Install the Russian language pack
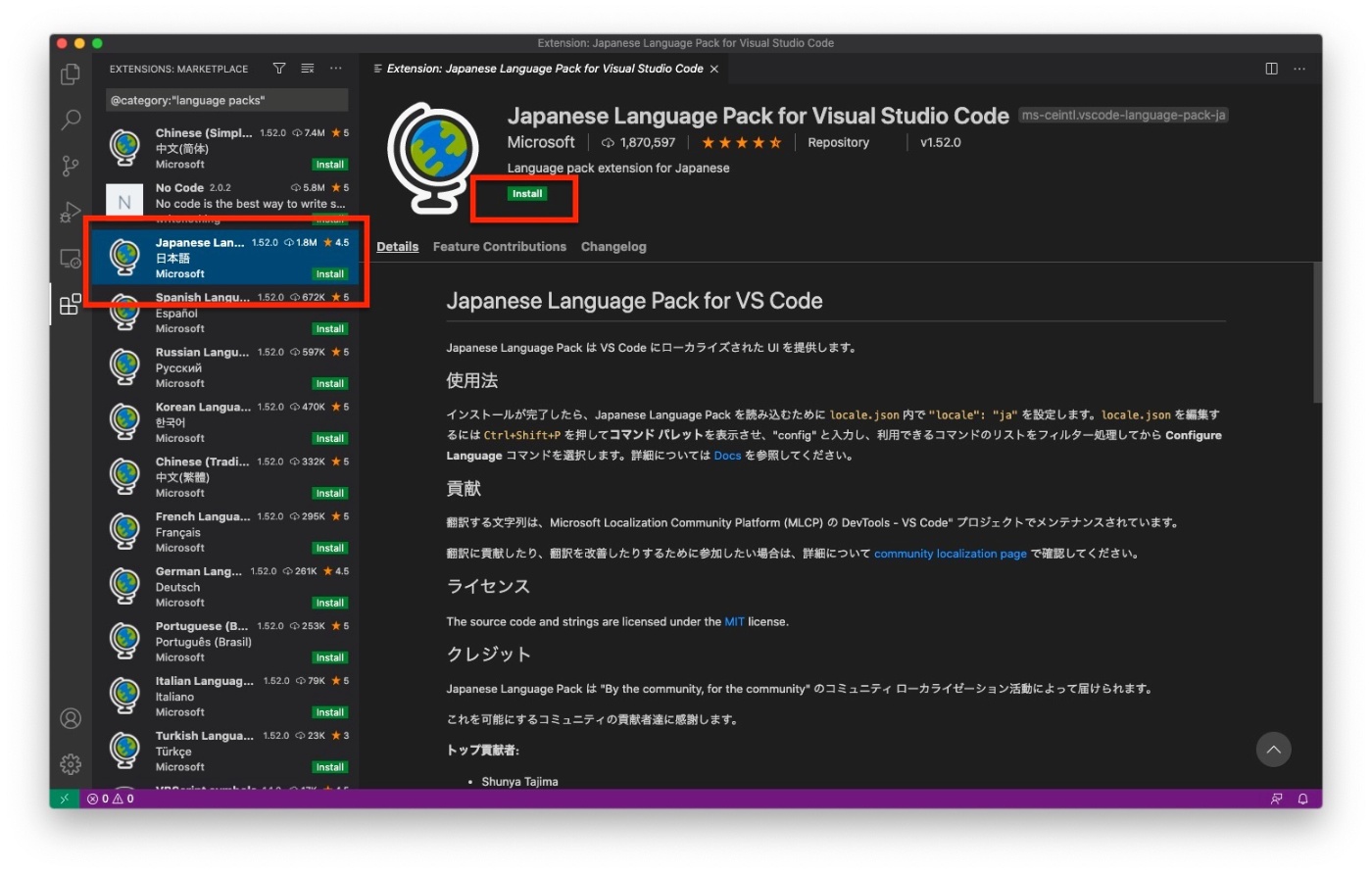1372x874 pixels. 330,384
